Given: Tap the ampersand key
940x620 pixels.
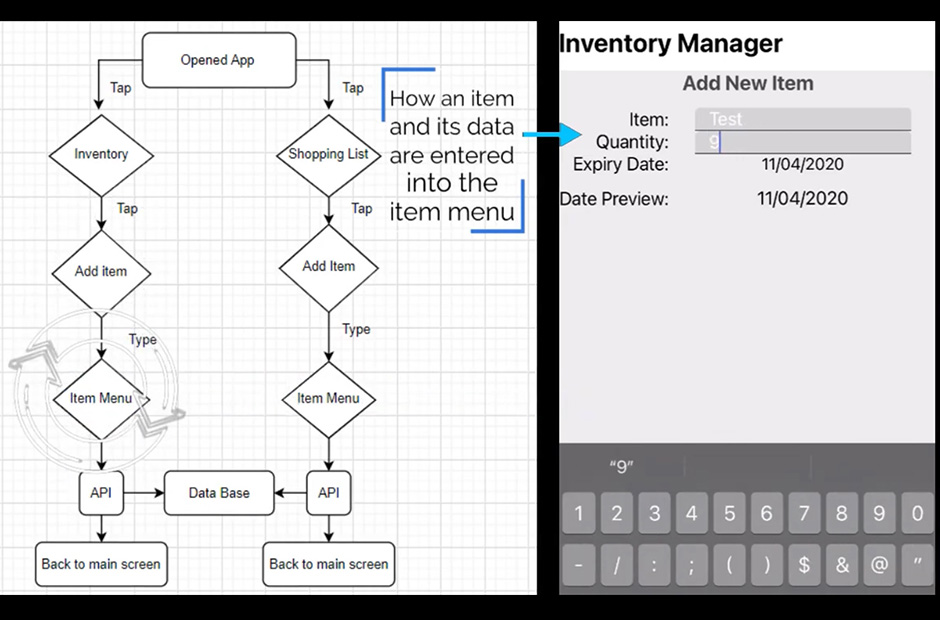Looking at the screenshot, I should [842, 565].
